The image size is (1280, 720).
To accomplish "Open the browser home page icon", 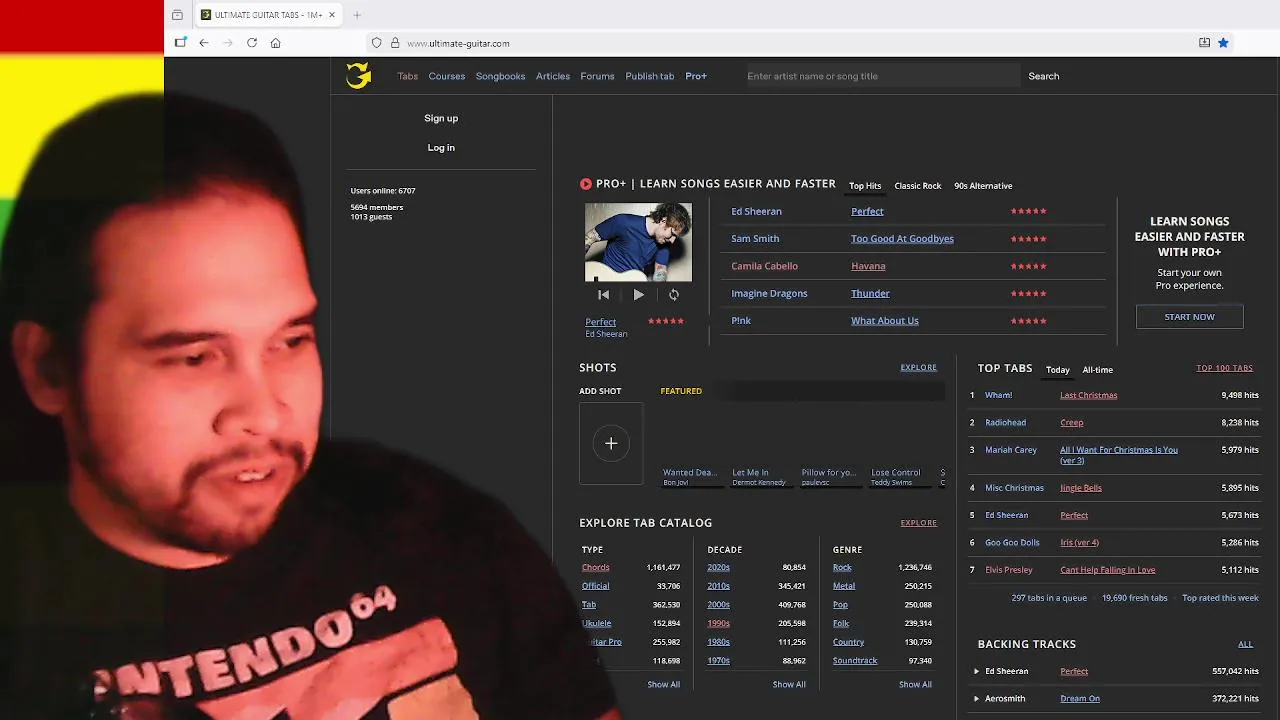I will coord(276,43).
